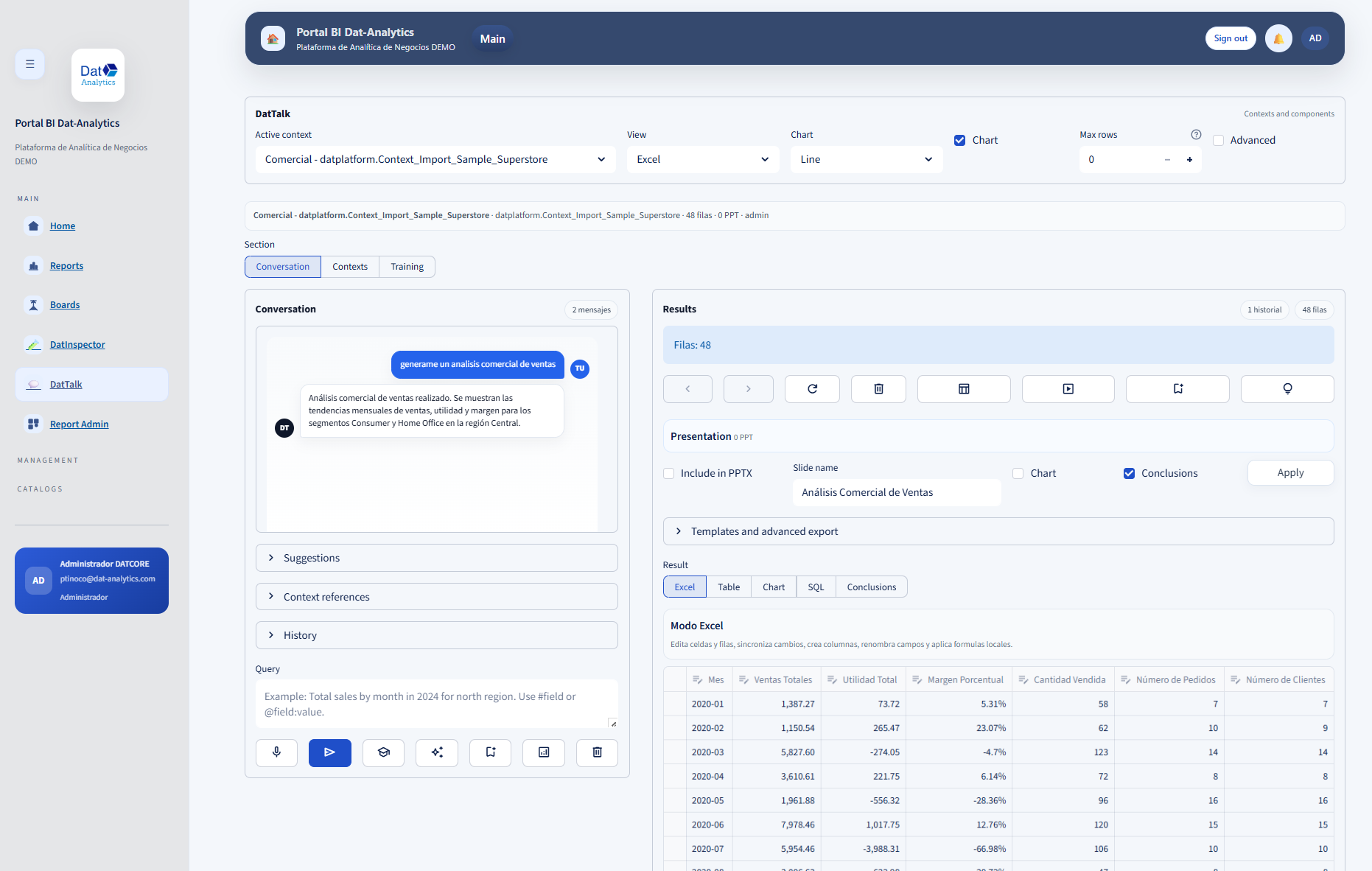Click the 1 historial badge
The height and width of the screenshot is (871, 1372).
pos(1264,309)
